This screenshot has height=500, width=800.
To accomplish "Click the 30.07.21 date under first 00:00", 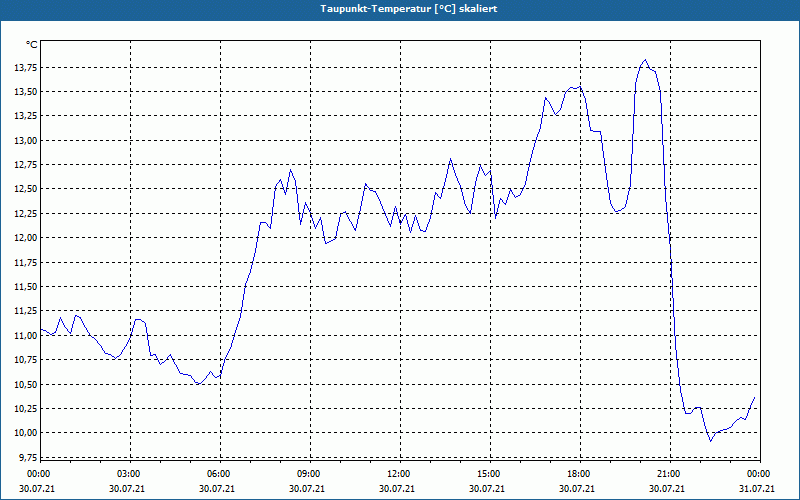I will [37, 488].
